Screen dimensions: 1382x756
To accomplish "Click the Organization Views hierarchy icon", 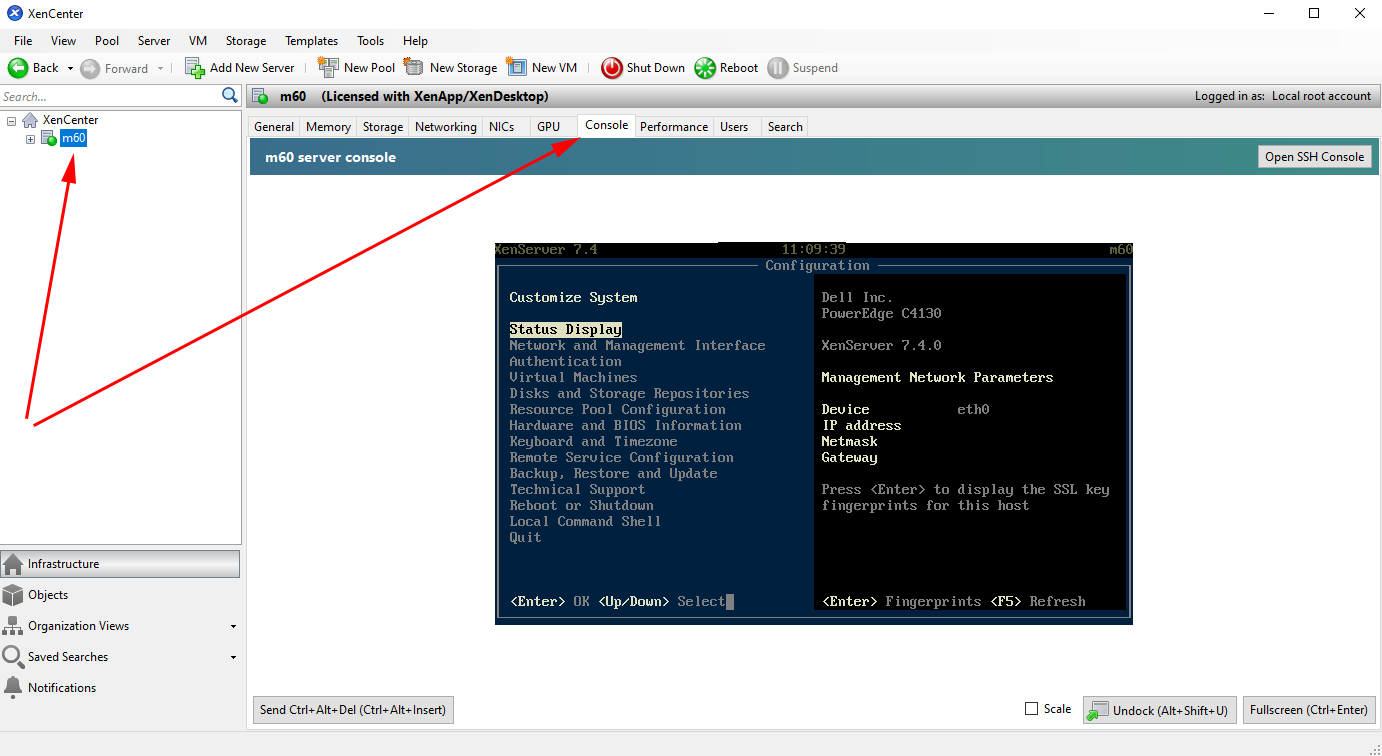I will click(x=13, y=626).
